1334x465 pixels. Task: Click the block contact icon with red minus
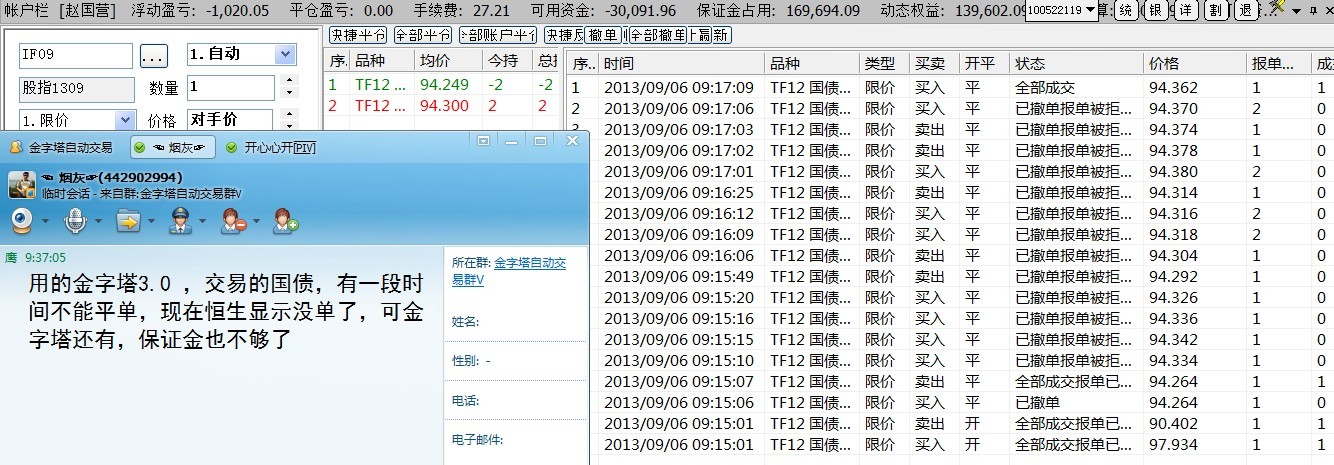[x=234, y=220]
